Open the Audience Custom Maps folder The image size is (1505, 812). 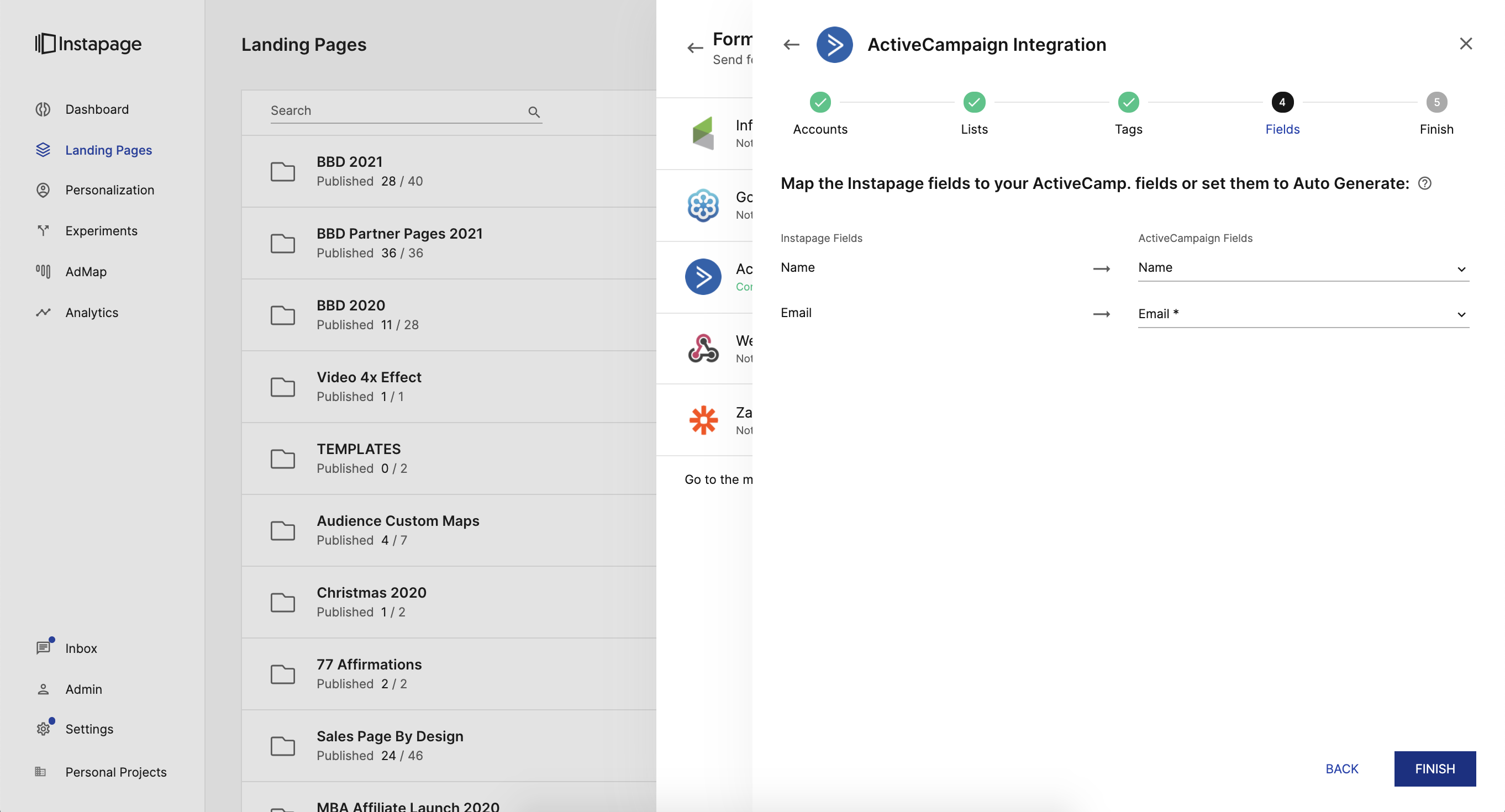point(449,530)
